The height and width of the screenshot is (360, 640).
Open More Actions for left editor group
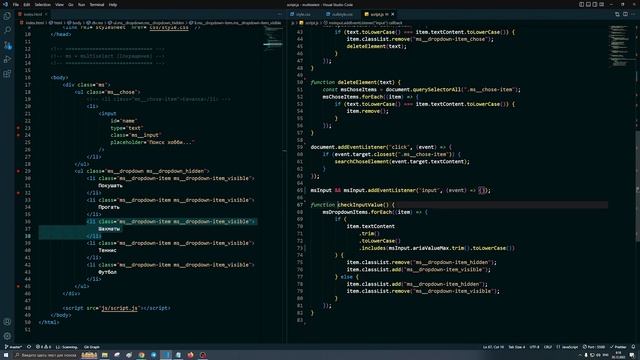tap(280, 14)
